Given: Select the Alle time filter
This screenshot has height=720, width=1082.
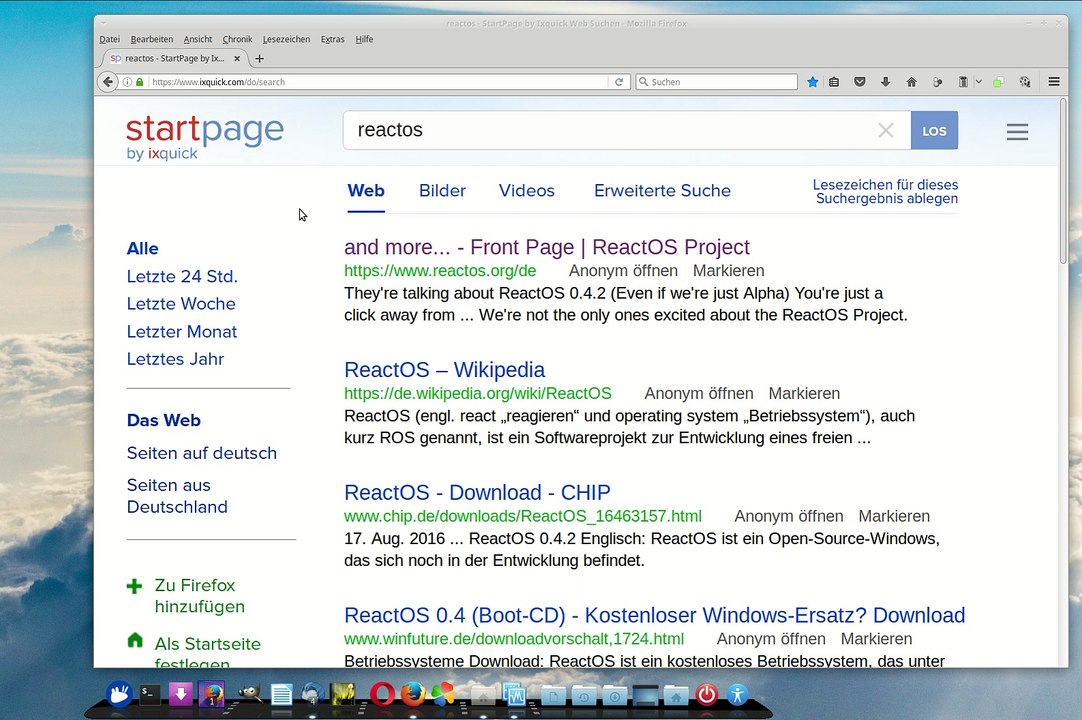Looking at the screenshot, I should (x=143, y=249).
